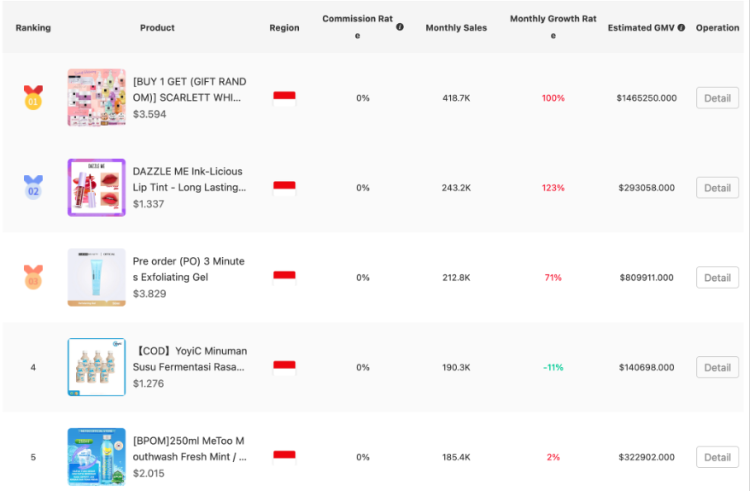Click the gold rank 01 medal icon
This screenshot has width=750, height=491.
33,98
